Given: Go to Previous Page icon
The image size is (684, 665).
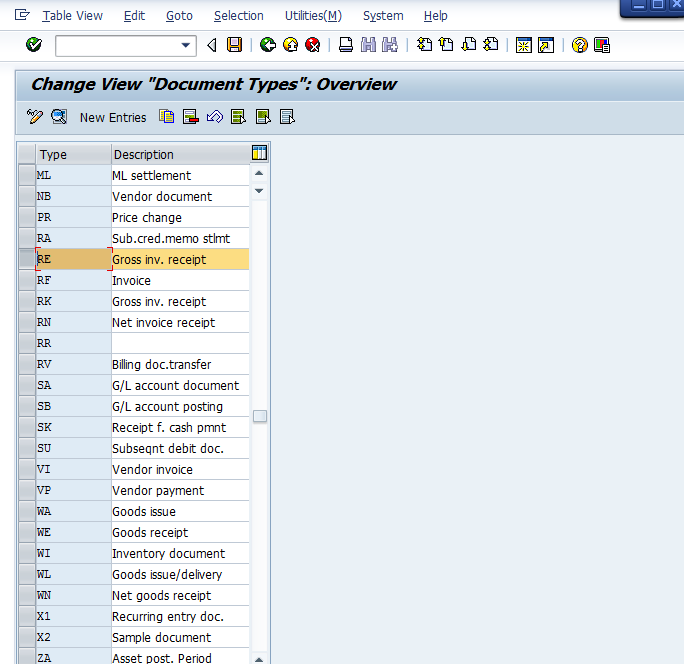Looking at the screenshot, I should tap(446, 45).
